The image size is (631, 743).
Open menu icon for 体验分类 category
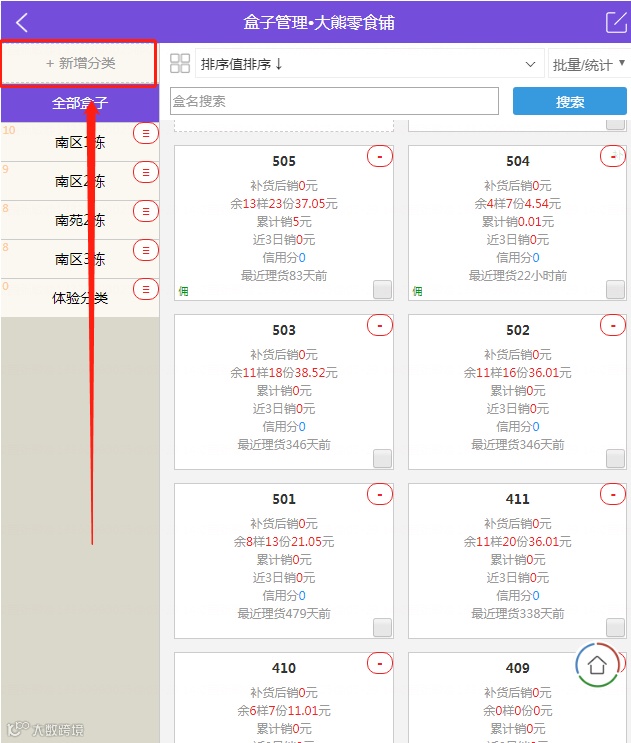tap(145, 289)
